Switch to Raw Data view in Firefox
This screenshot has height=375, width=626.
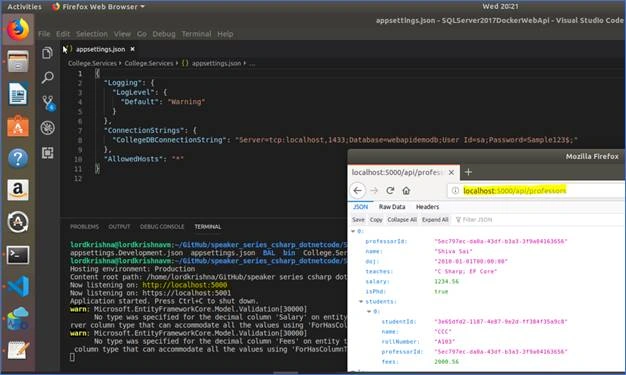392,207
